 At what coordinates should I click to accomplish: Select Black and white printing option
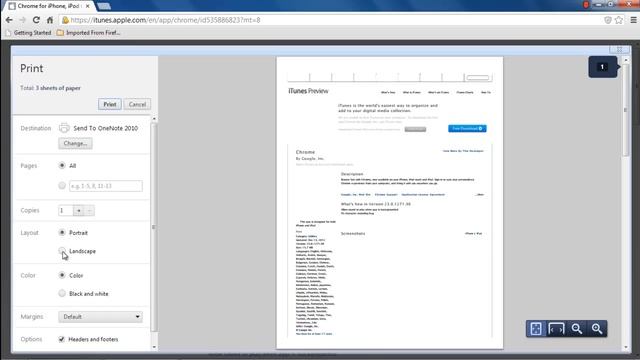[x=62, y=293]
